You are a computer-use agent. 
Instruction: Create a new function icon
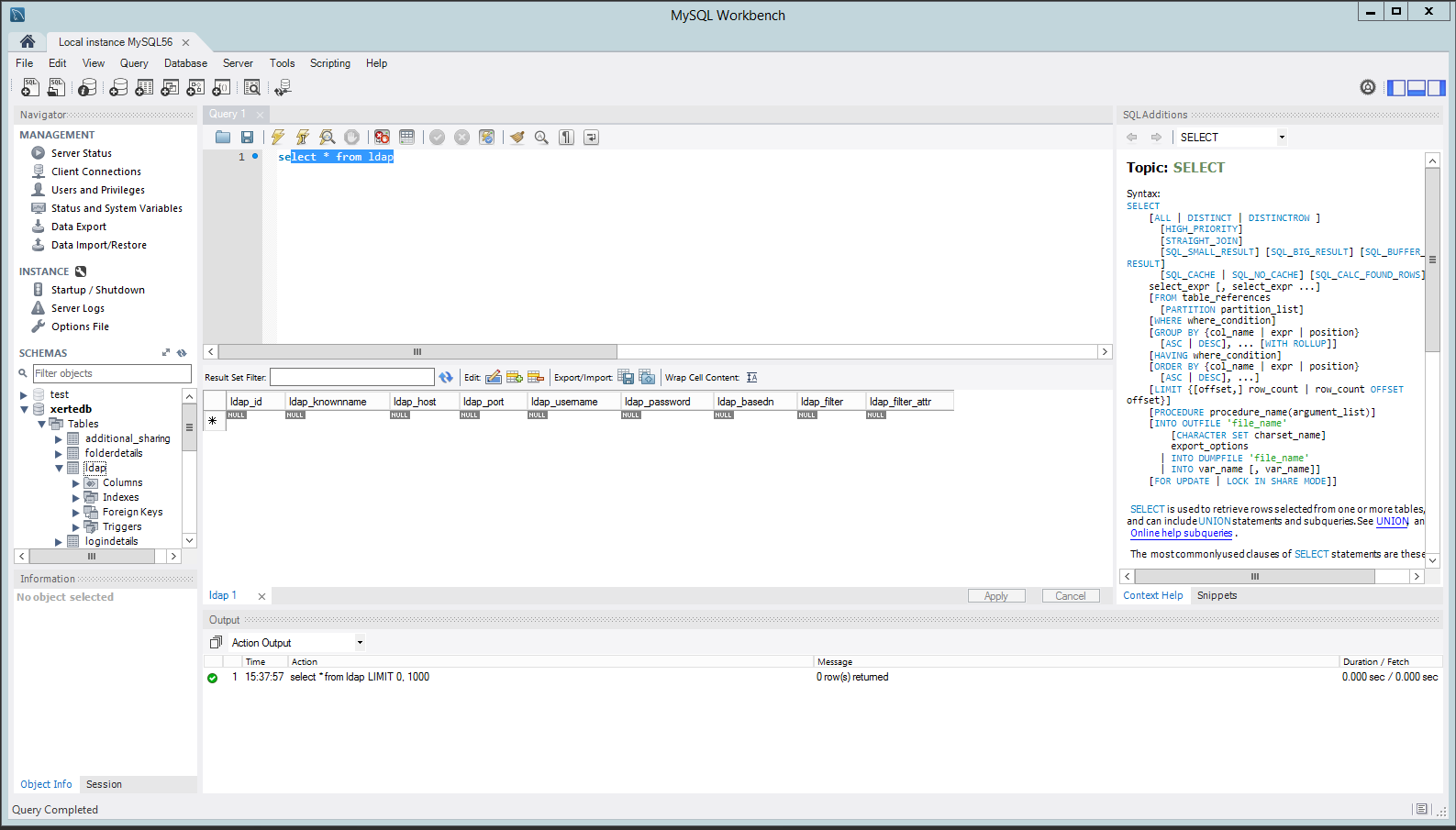coord(221,87)
